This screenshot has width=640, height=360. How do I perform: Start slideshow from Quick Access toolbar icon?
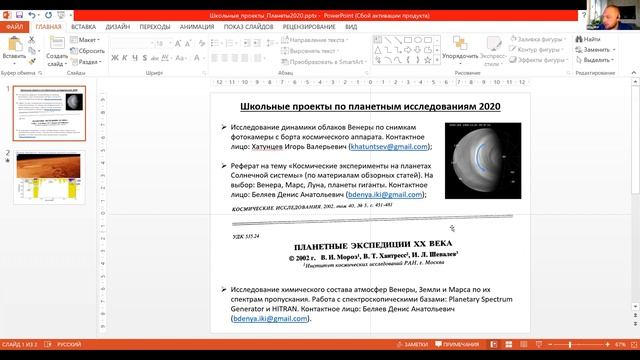tap(61, 15)
